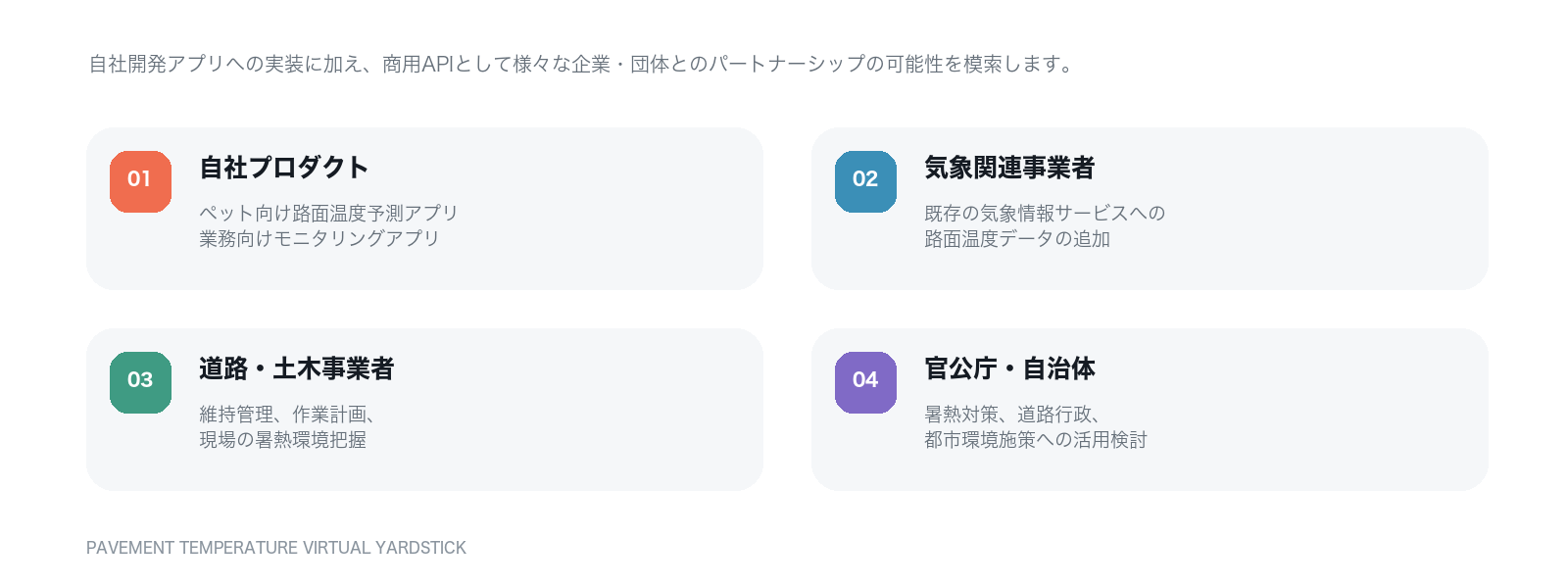The image size is (1568, 588).
Task: Click the orange 01 number badge
Action: [x=140, y=181]
